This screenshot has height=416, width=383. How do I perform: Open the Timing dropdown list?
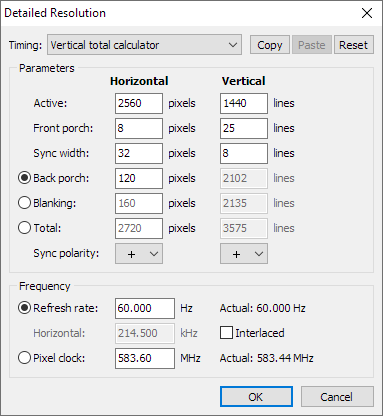click(x=144, y=45)
